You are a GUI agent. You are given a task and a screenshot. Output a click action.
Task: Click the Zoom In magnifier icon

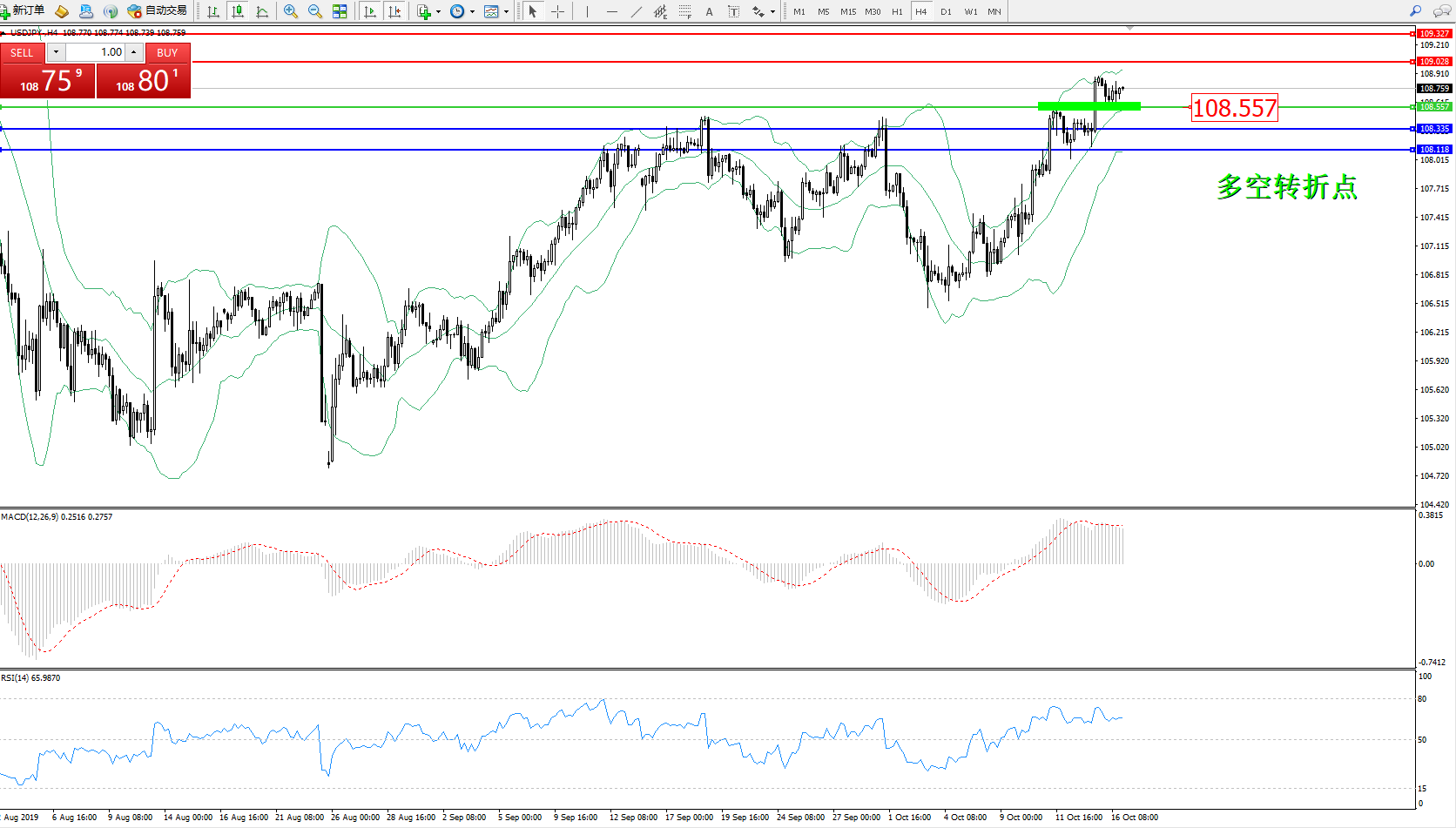pyautogui.click(x=291, y=11)
